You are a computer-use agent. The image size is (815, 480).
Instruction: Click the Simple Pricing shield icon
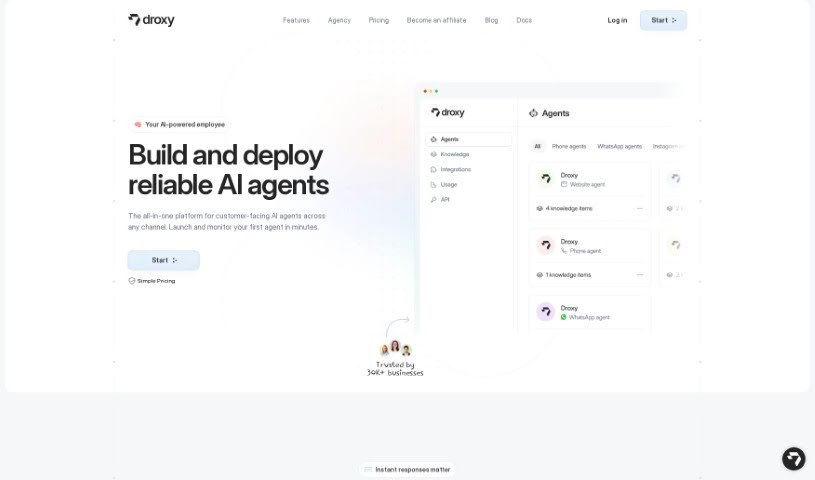point(132,281)
